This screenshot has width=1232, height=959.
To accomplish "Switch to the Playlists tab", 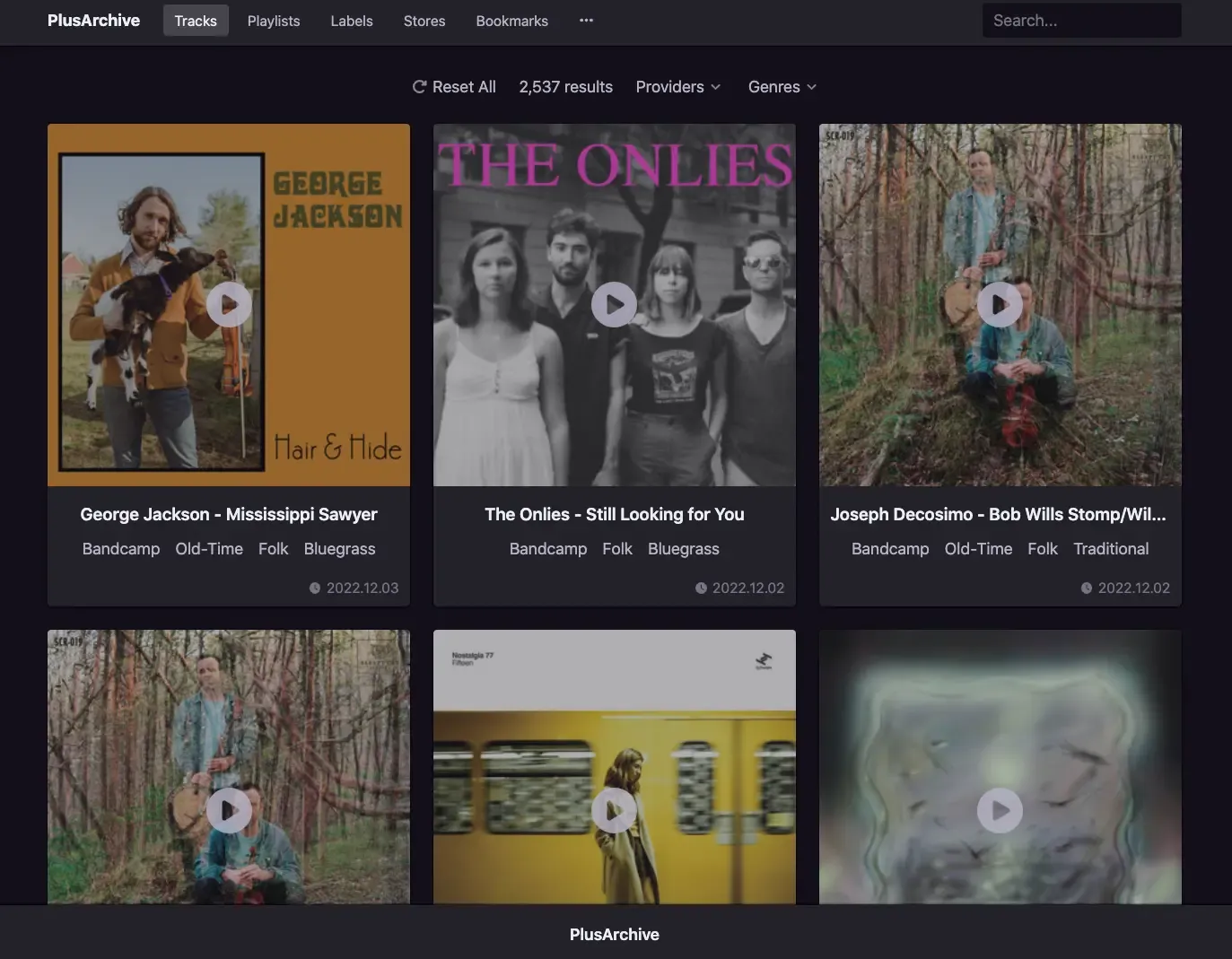I will click(274, 21).
